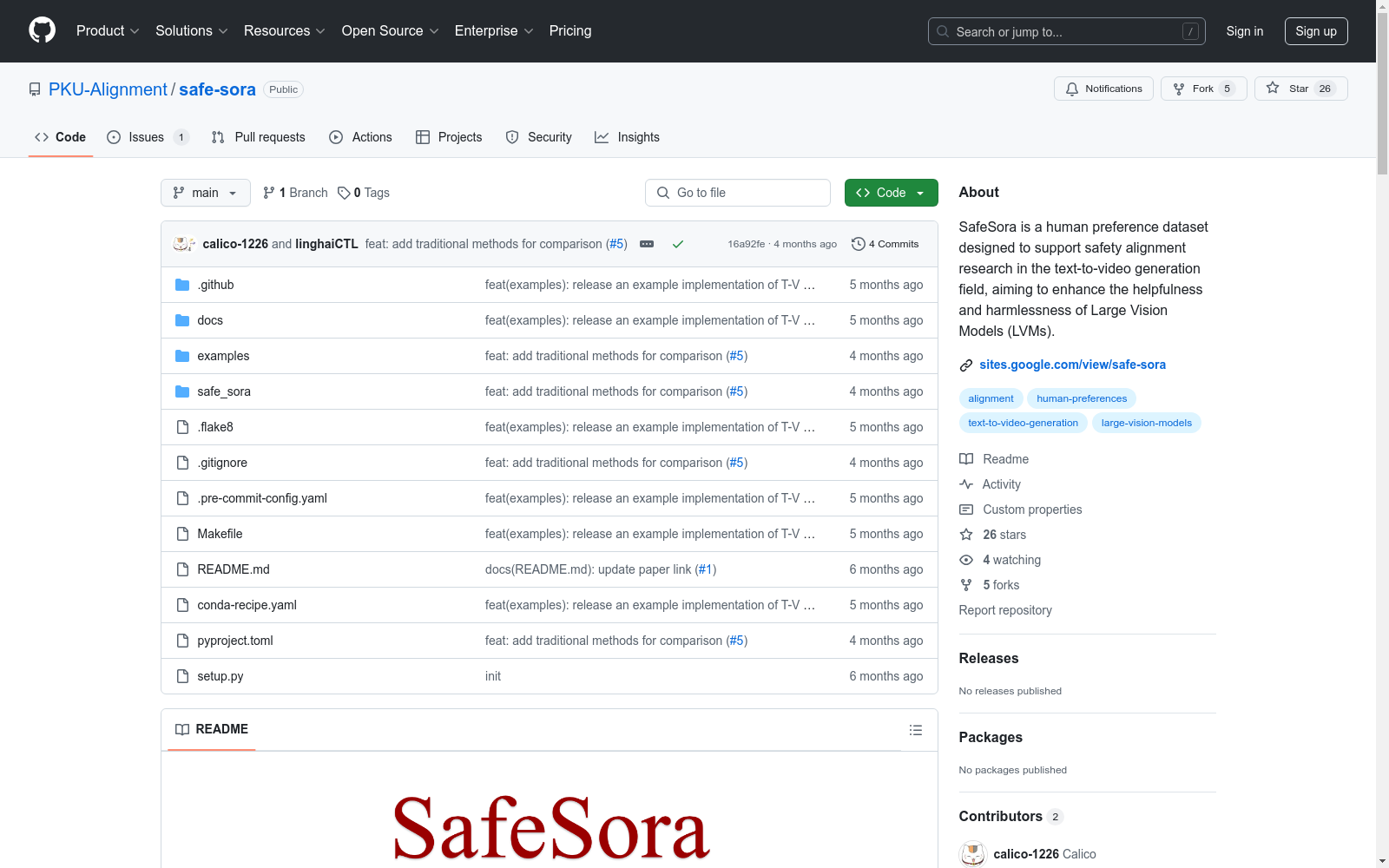Click the large-vision-models topic tag
Screen dimensions: 1389x868
(x=1147, y=423)
